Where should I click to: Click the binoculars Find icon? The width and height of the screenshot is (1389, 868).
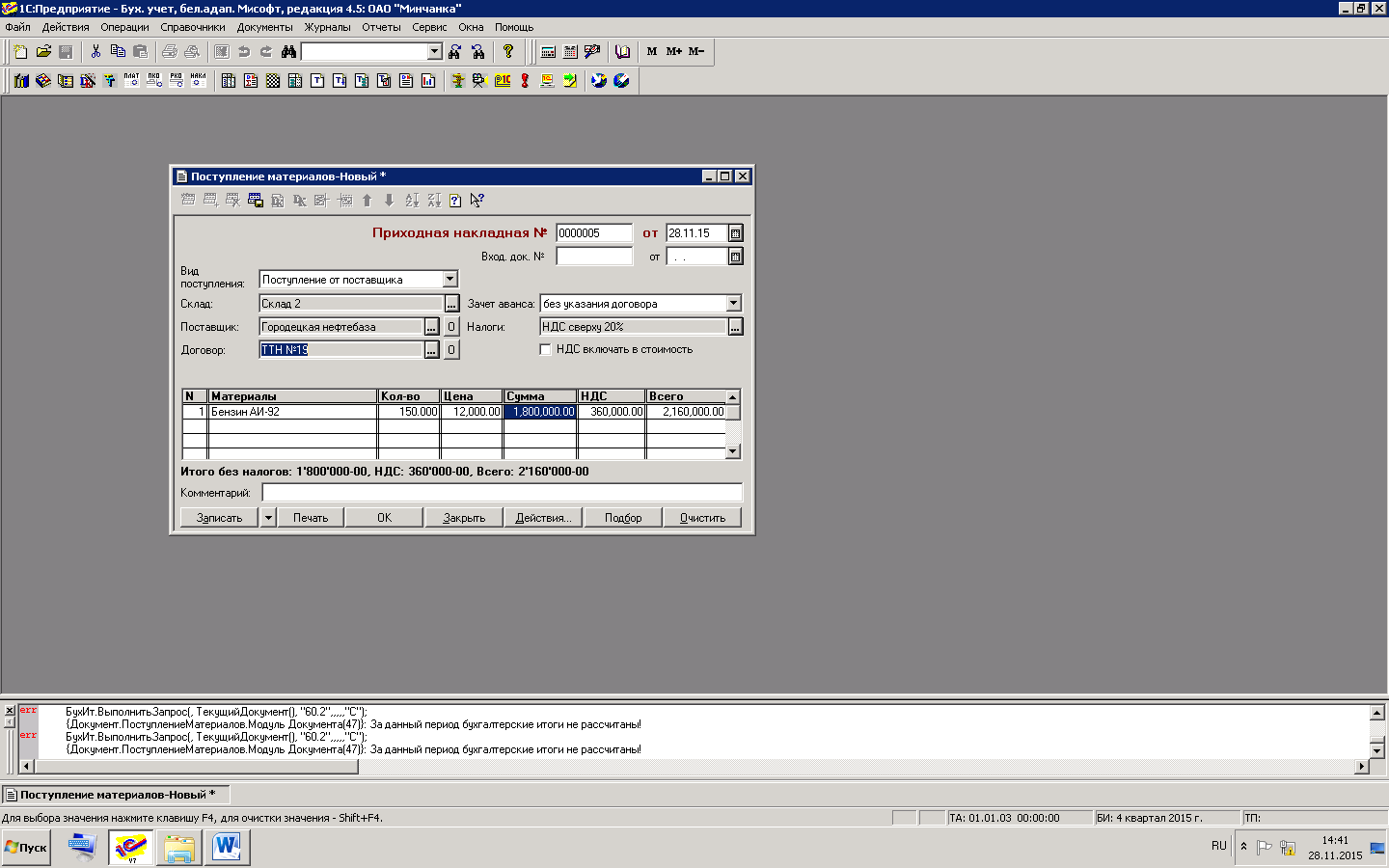point(288,51)
